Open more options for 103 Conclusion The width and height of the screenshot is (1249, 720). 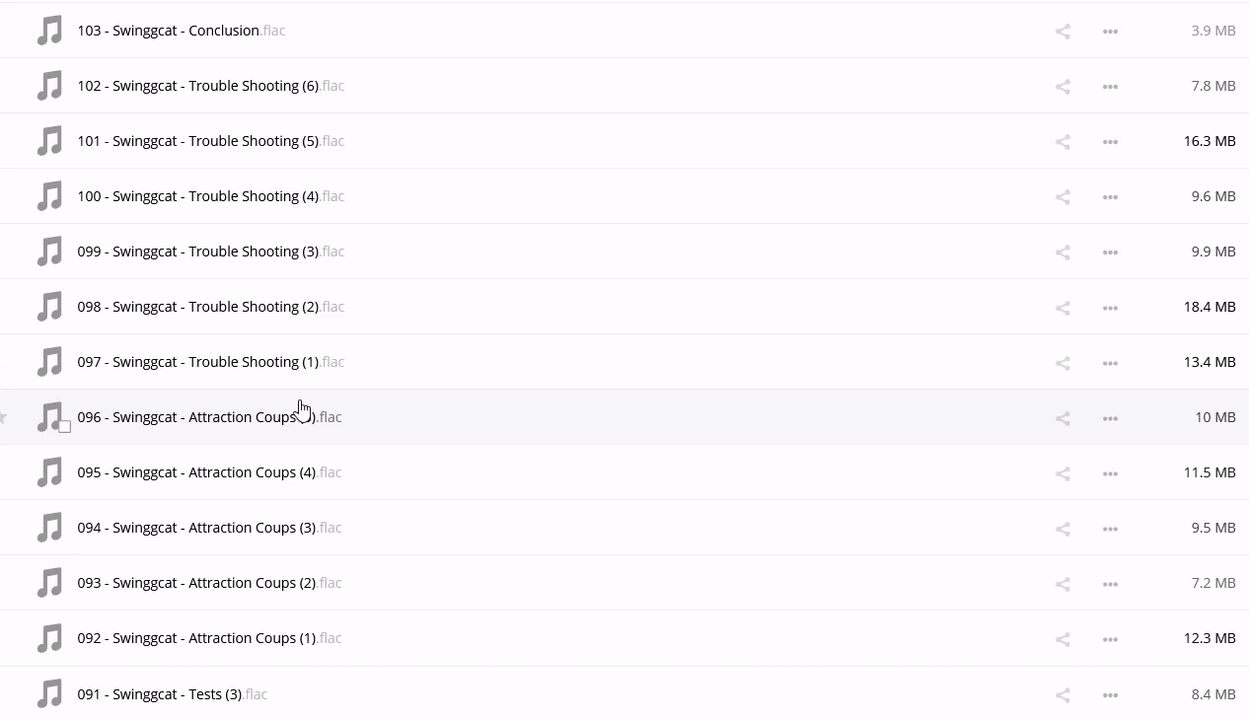point(1110,32)
